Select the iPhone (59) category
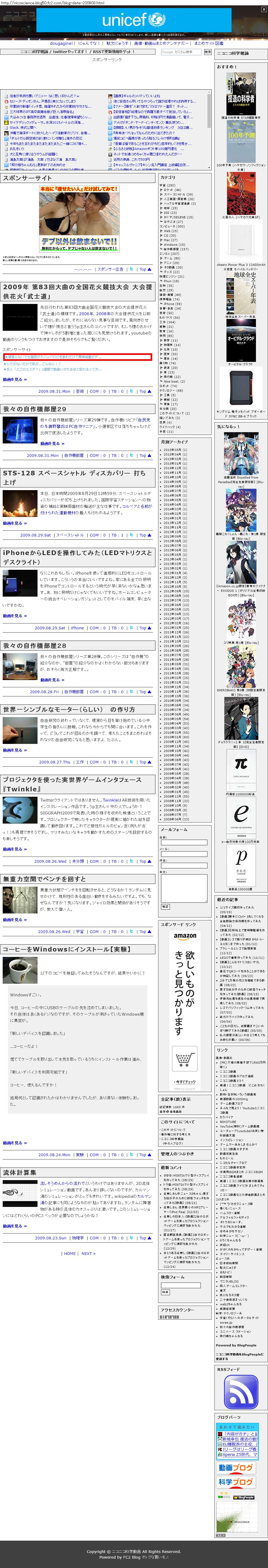 [x=172, y=304]
